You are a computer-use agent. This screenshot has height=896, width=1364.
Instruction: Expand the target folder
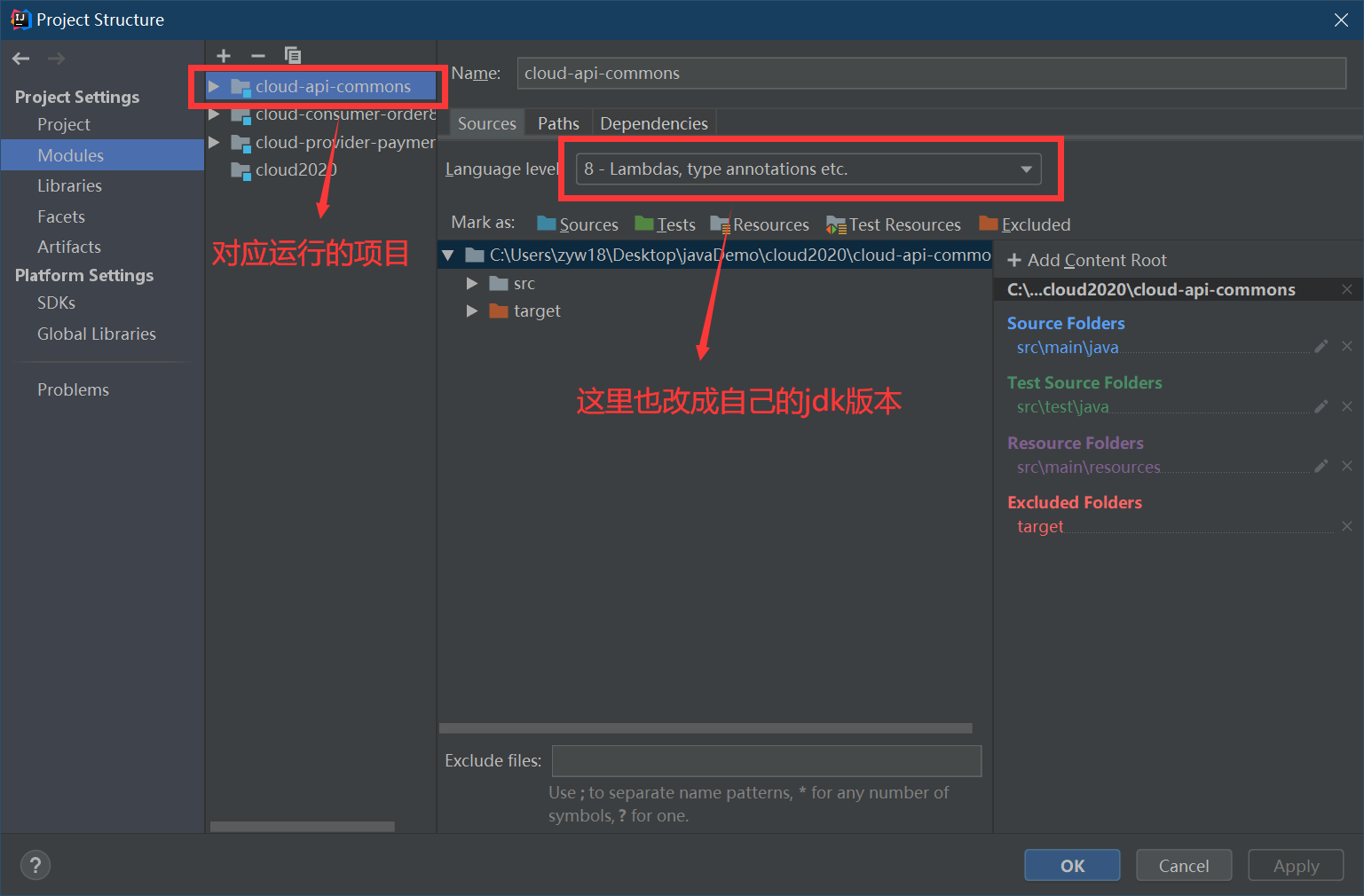[472, 310]
